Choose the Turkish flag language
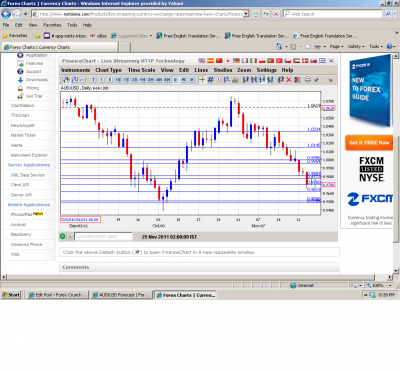The height and width of the screenshot is (371, 400). (x=279, y=61)
